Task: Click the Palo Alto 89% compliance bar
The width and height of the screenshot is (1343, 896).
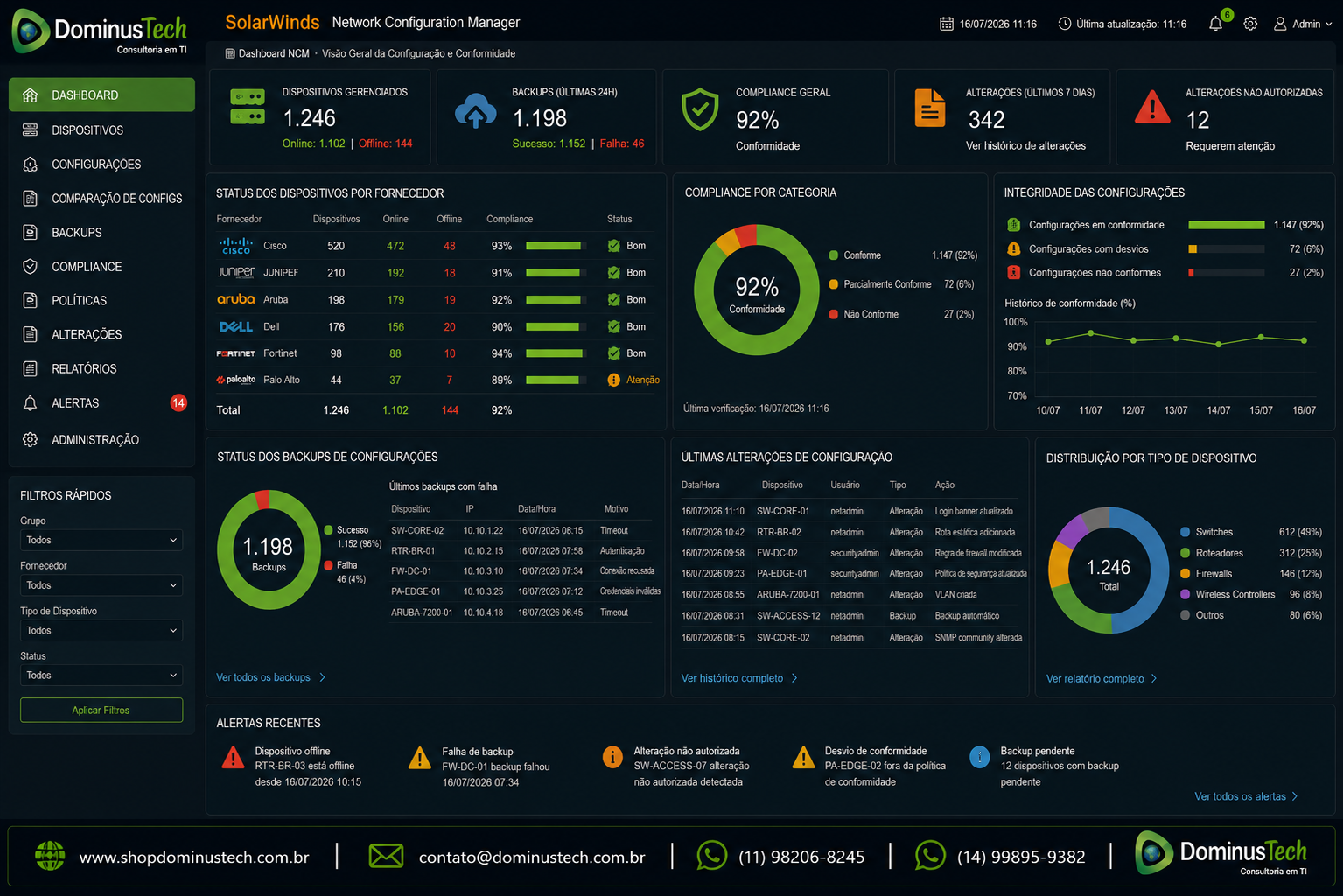Action: pos(556,380)
